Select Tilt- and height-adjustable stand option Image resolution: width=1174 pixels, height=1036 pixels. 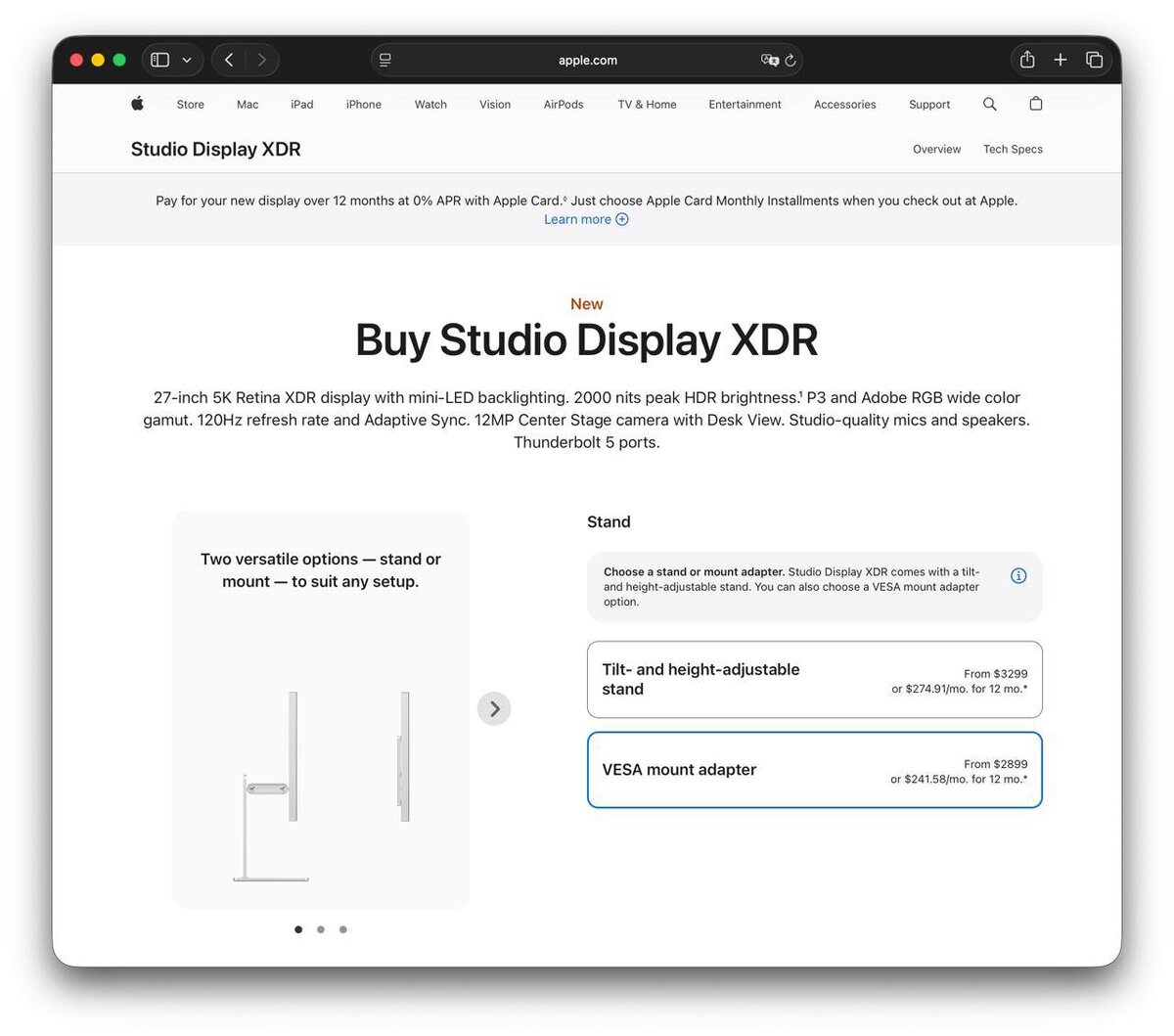coord(814,680)
